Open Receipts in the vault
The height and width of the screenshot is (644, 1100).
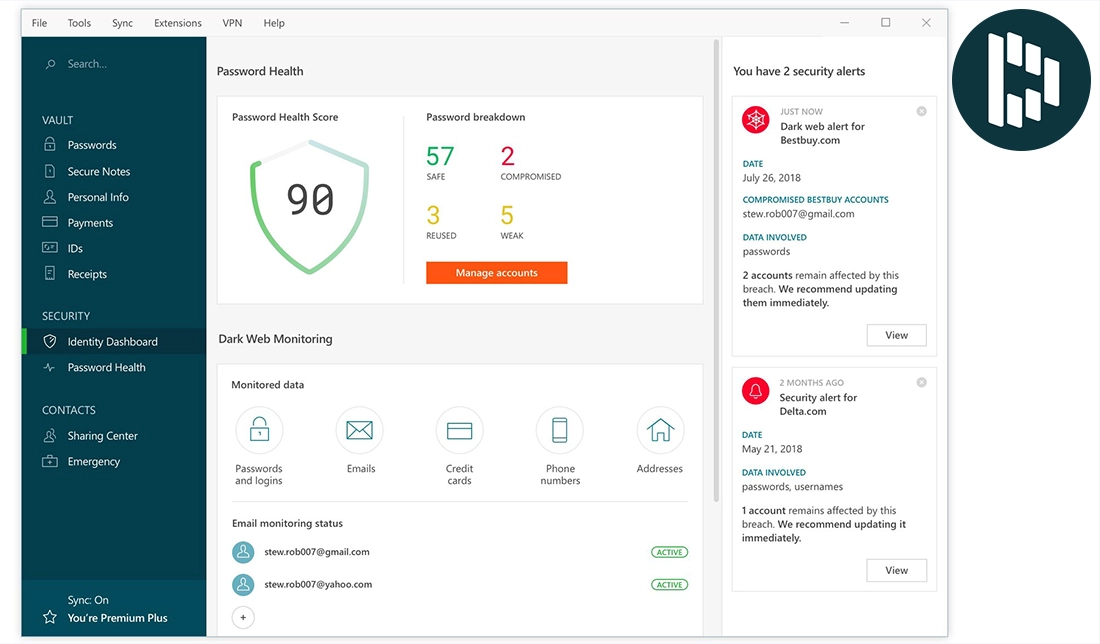coord(85,274)
